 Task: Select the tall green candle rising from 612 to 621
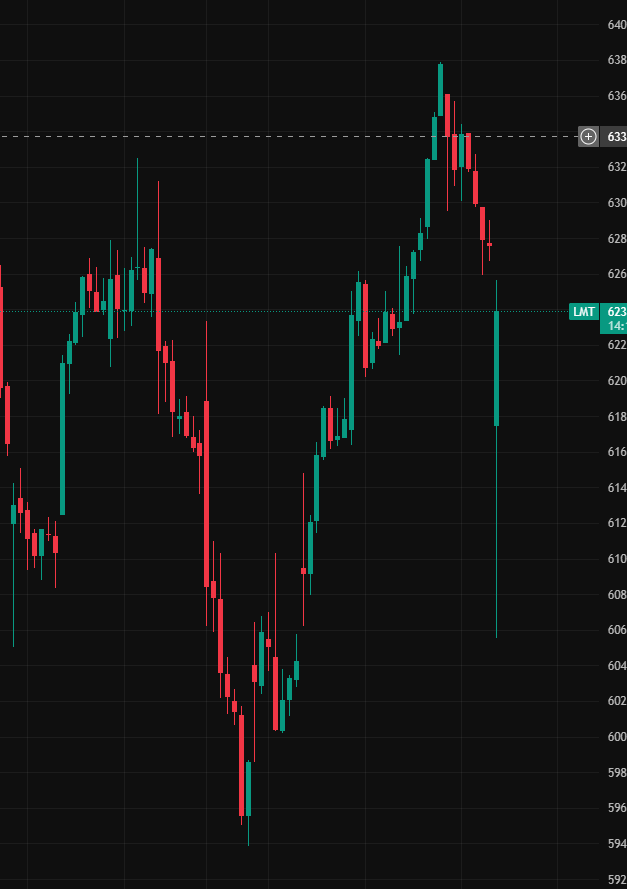click(x=62, y=438)
